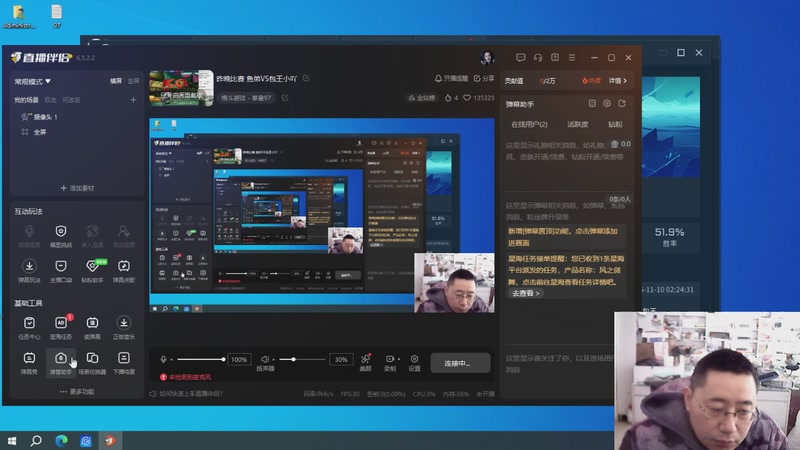
Task: Open the Windows Start menu
Action: (x=12, y=440)
